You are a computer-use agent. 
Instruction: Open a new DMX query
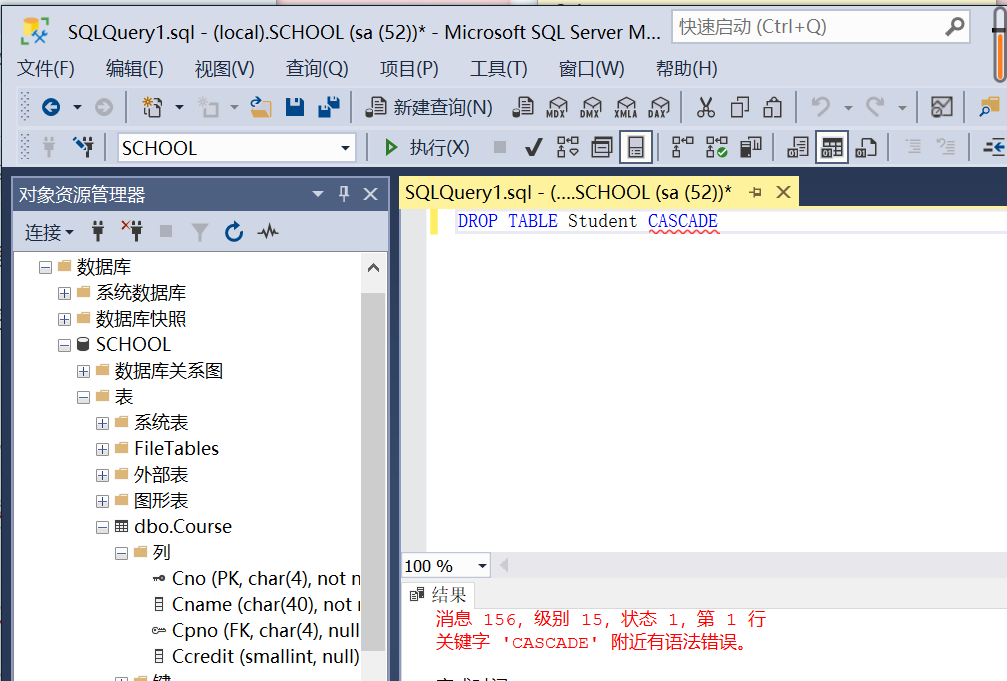(x=591, y=107)
